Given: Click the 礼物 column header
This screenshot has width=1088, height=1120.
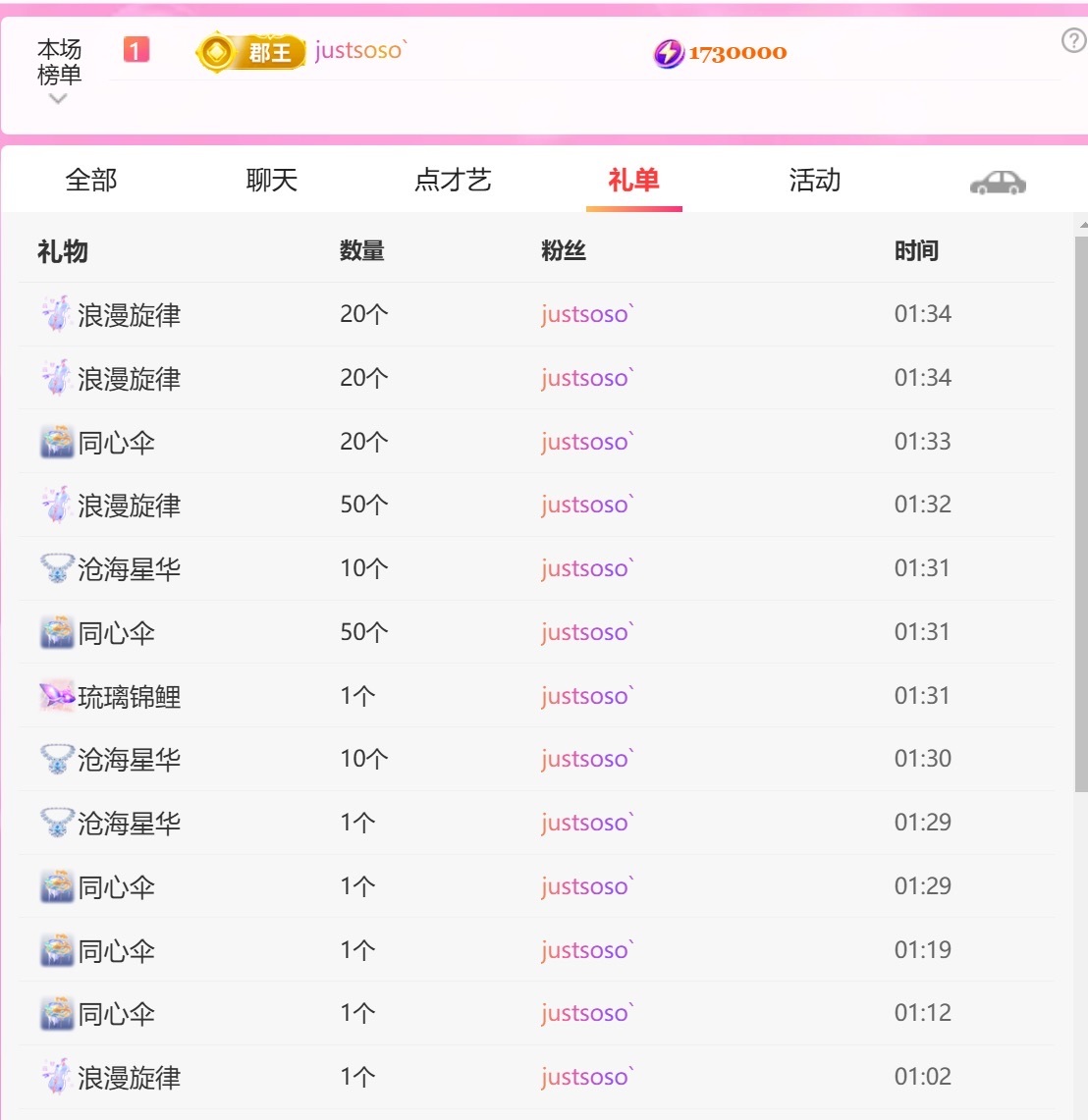Looking at the screenshot, I should (x=63, y=251).
